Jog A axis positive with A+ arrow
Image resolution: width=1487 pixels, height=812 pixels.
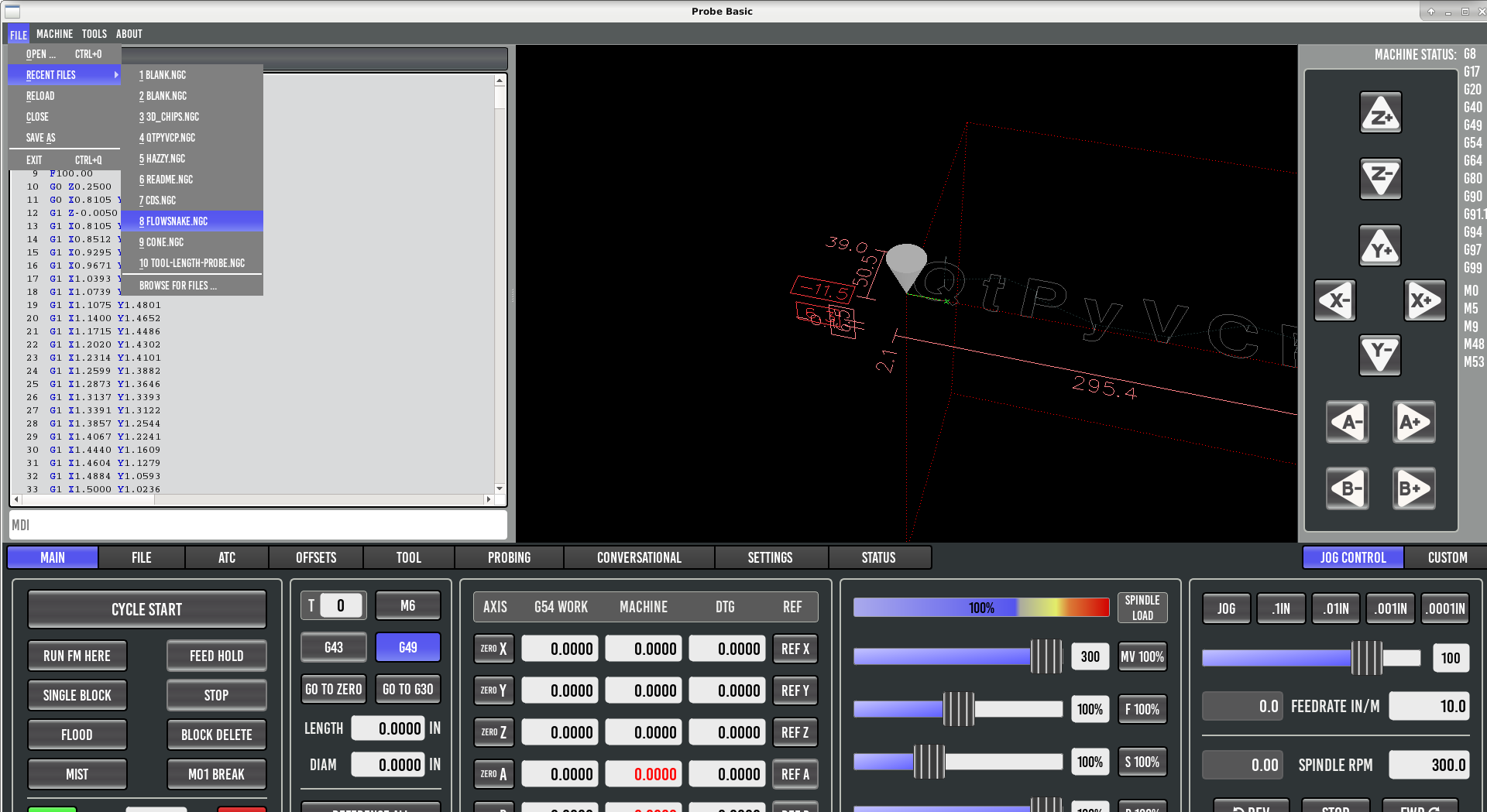tap(1414, 422)
